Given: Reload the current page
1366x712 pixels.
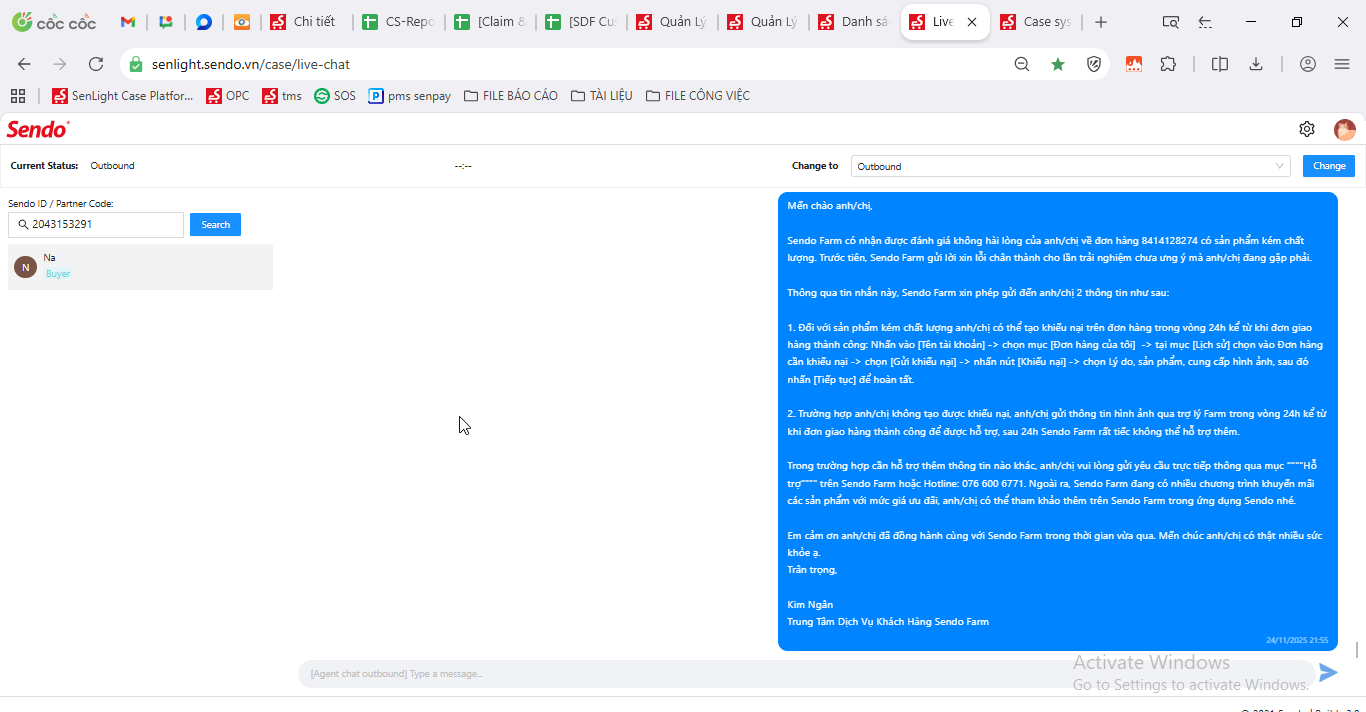Looking at the screenshot, I should (96, 64).
